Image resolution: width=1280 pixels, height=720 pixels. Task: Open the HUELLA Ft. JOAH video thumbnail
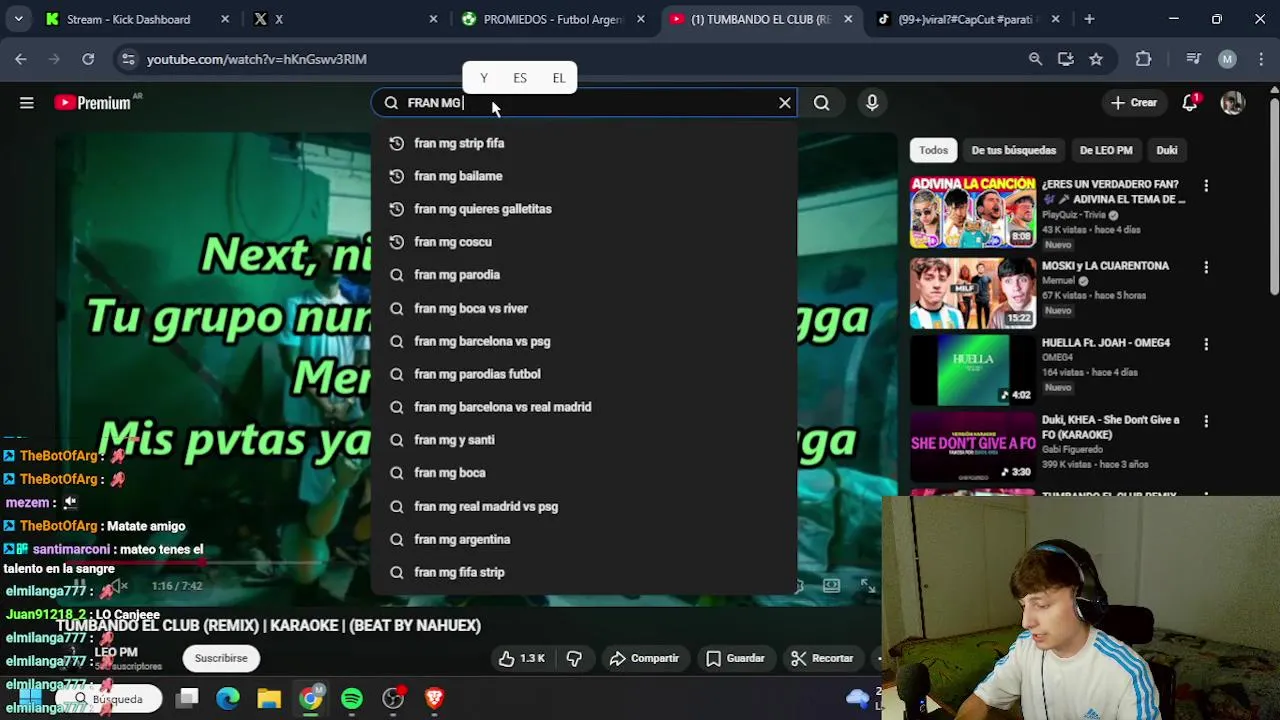pyautogui.click(x=973, y=370)
